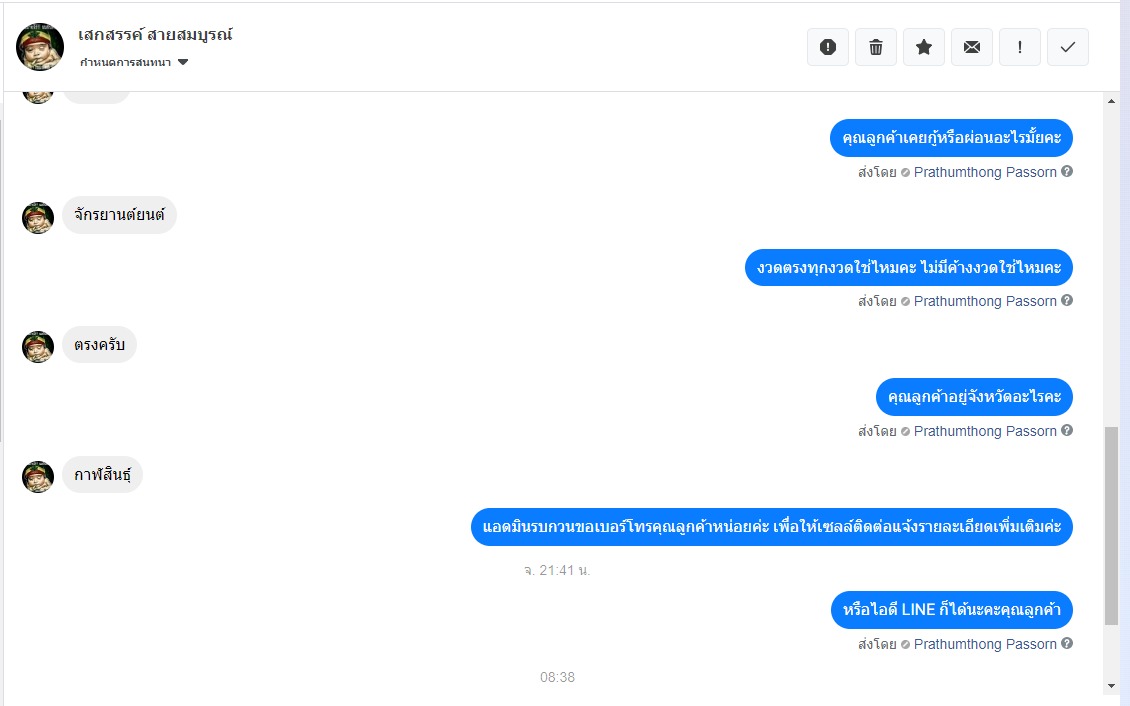
Task: Delete conversation with the trash icon
Action: pyautogui.click(x=876, y=47)
